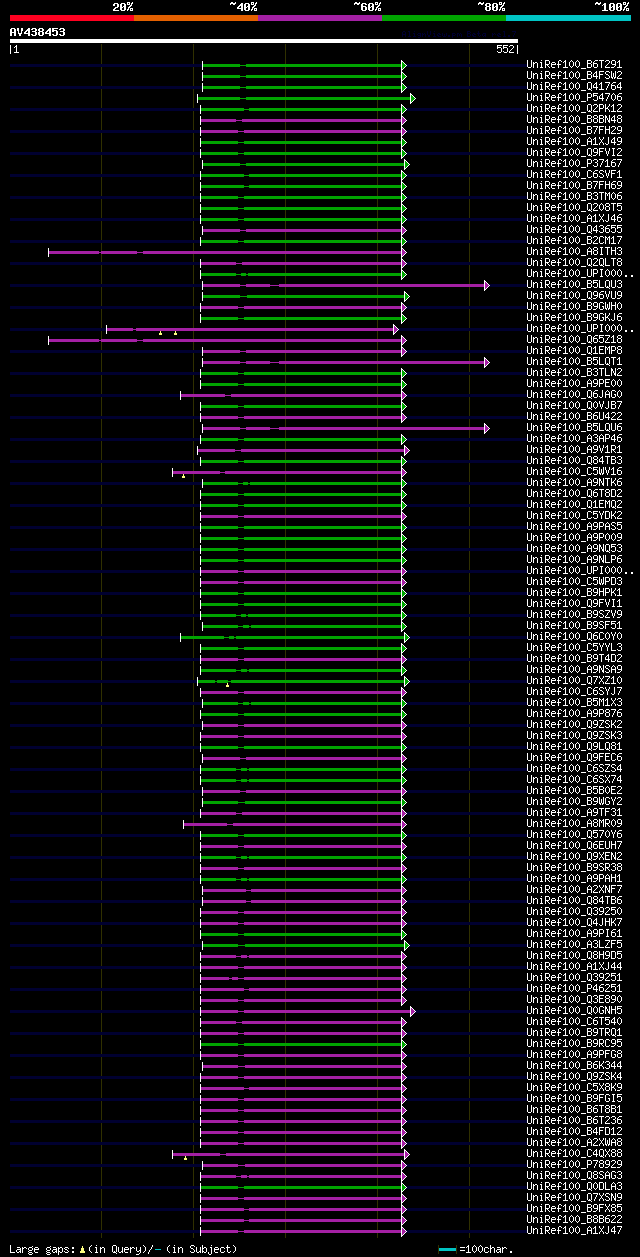Select the UniRef100_B9GKJ6 label

pyautogui.click(x=573, y=318)
